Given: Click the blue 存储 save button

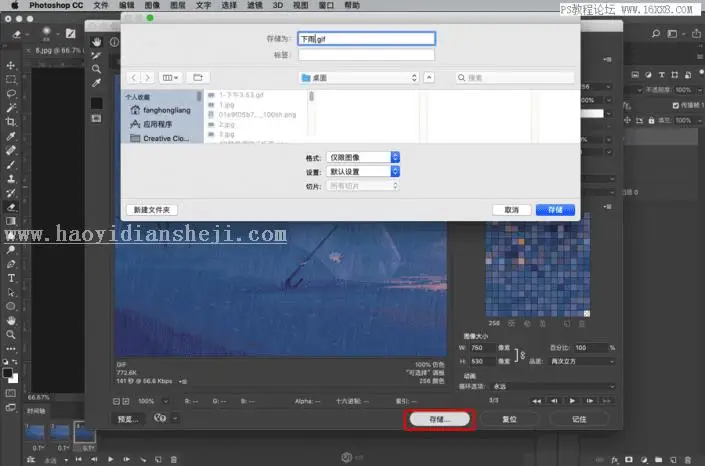Looking at the screenshot, I should click(555, 210).
